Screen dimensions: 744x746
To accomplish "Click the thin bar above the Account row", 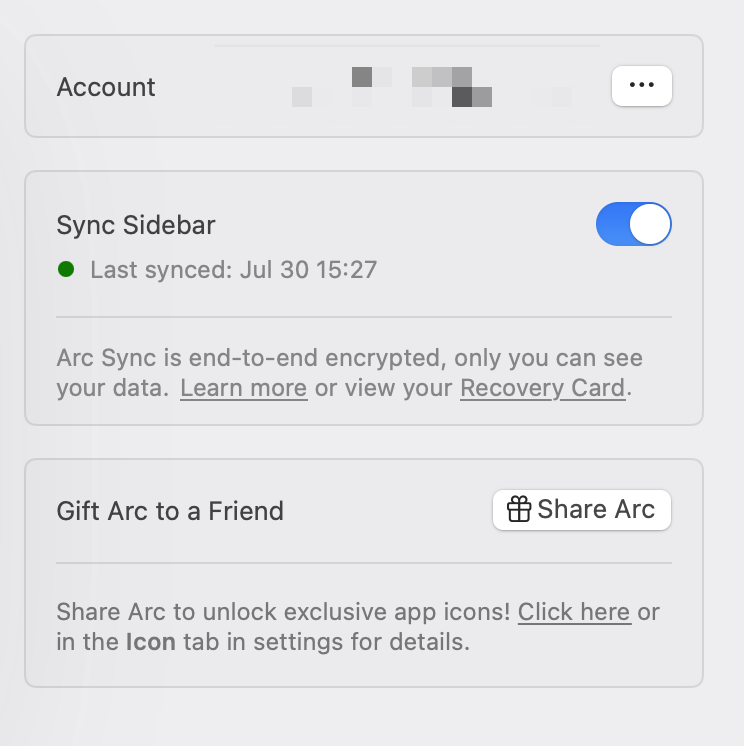I will pos(407,46).
